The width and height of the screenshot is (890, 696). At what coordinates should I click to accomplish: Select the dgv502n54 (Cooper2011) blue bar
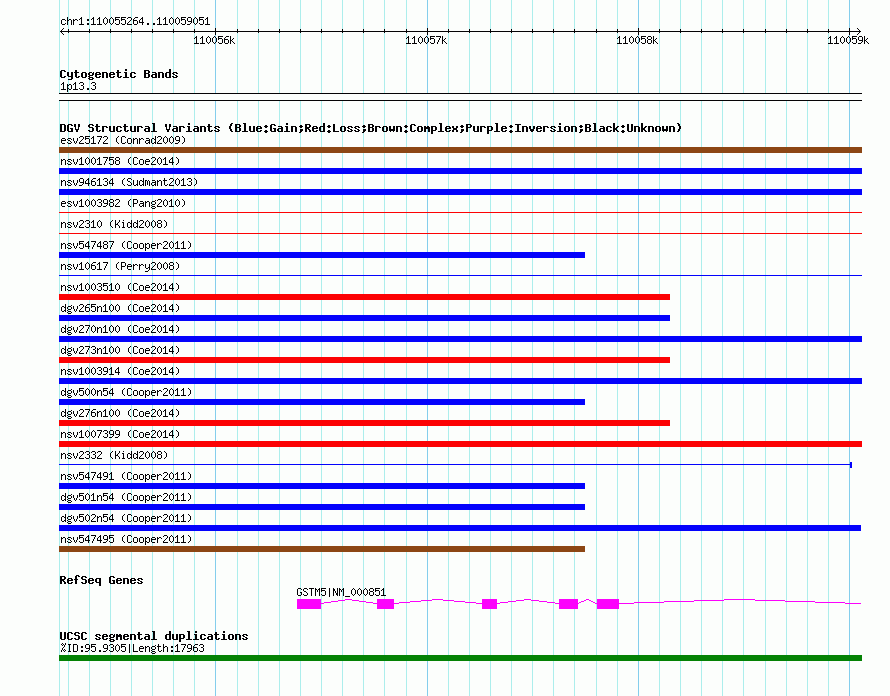coord(460,528)
